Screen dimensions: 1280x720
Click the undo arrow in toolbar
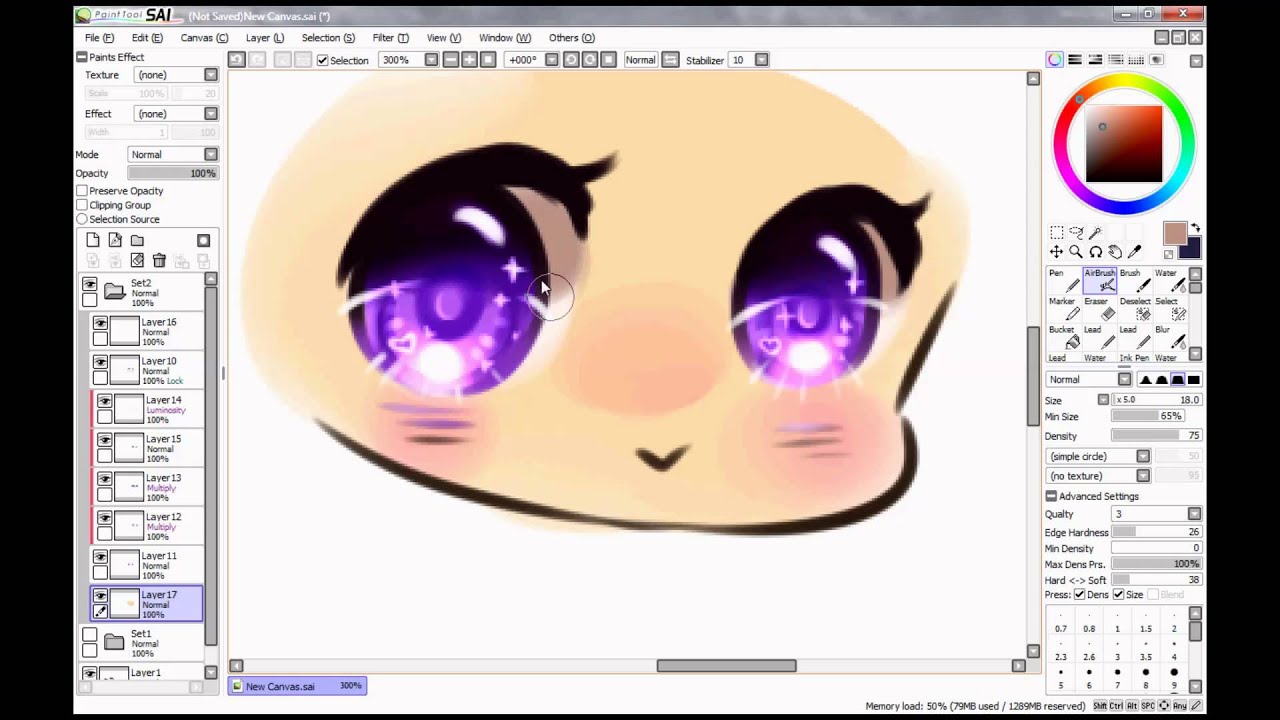(236, 60)
